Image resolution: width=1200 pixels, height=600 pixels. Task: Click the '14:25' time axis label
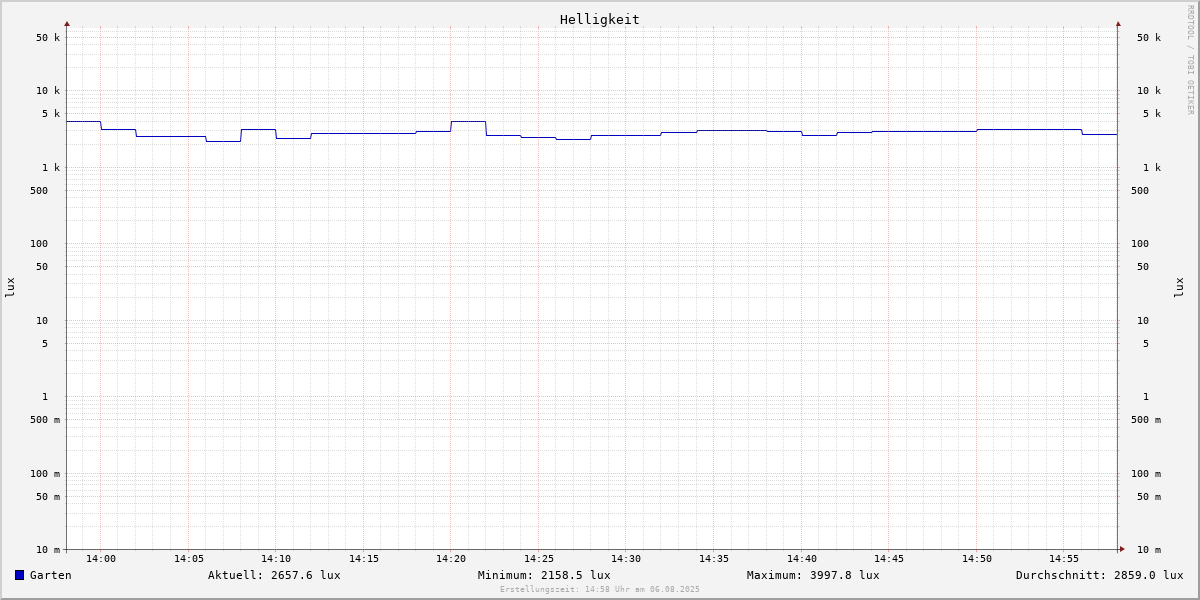click(x=539, y=559)
